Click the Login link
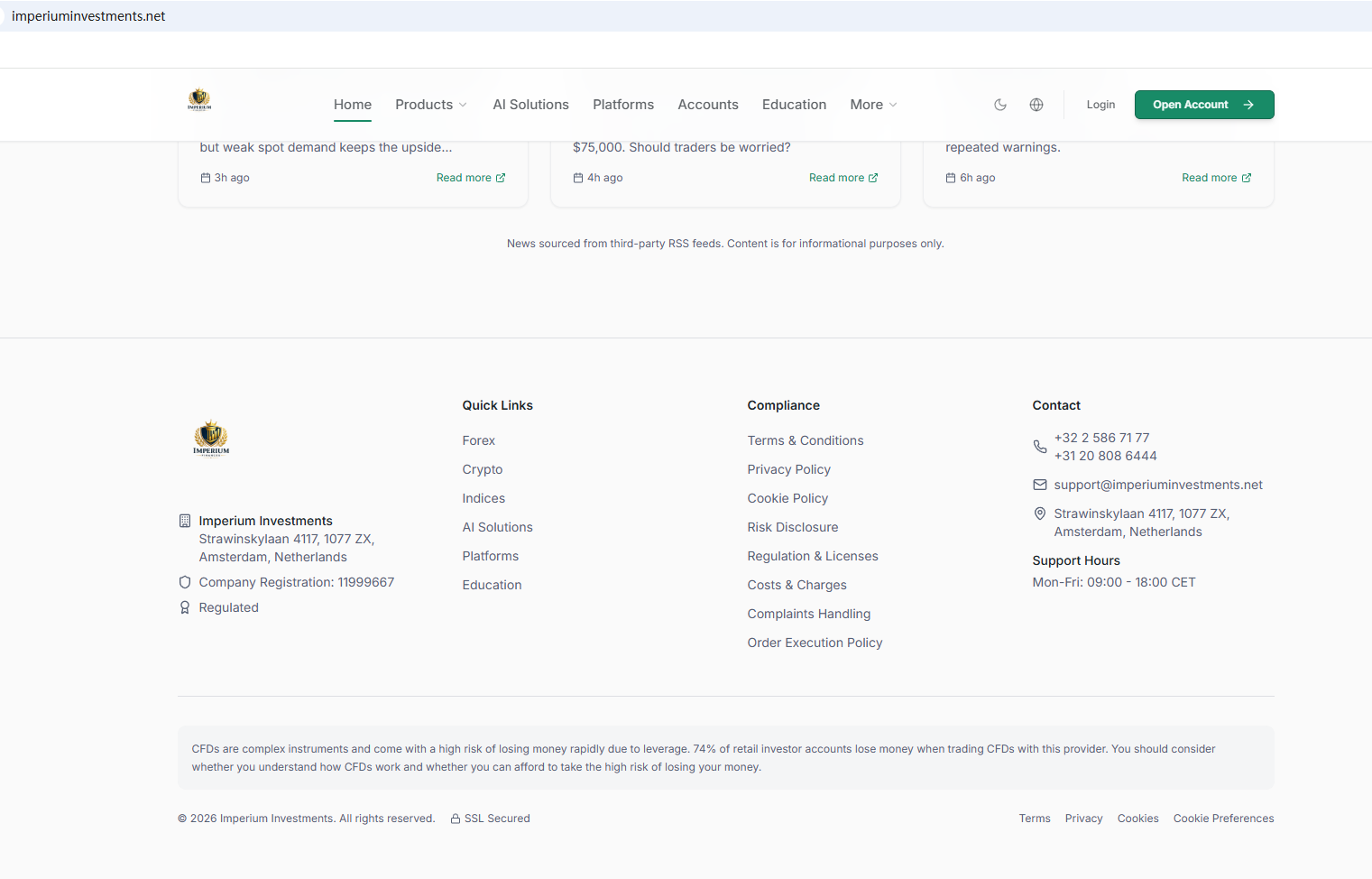The height and width of the screenshot is (879, 1372). click(1100, 105)
